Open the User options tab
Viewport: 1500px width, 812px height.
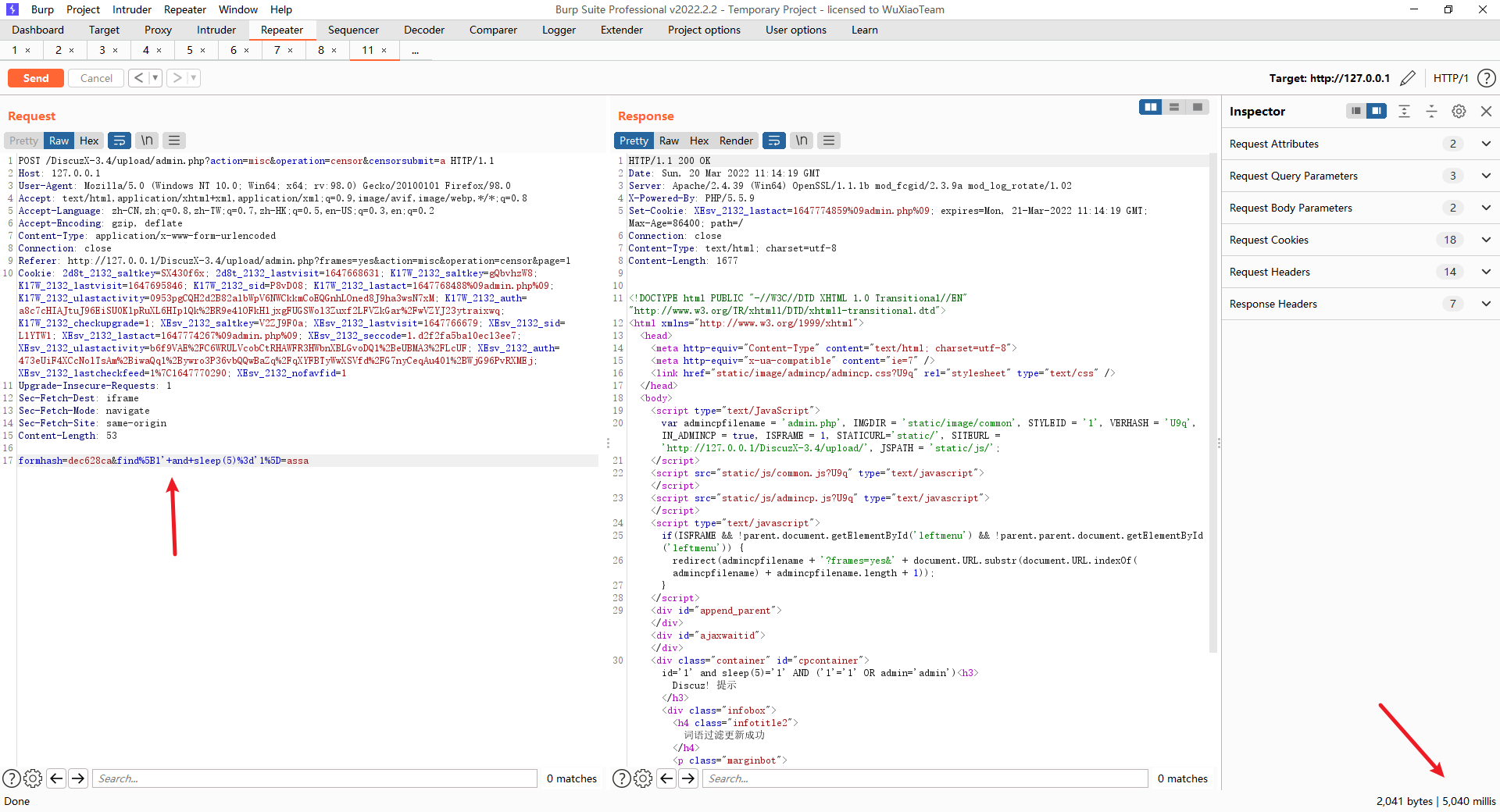[795, 30]
